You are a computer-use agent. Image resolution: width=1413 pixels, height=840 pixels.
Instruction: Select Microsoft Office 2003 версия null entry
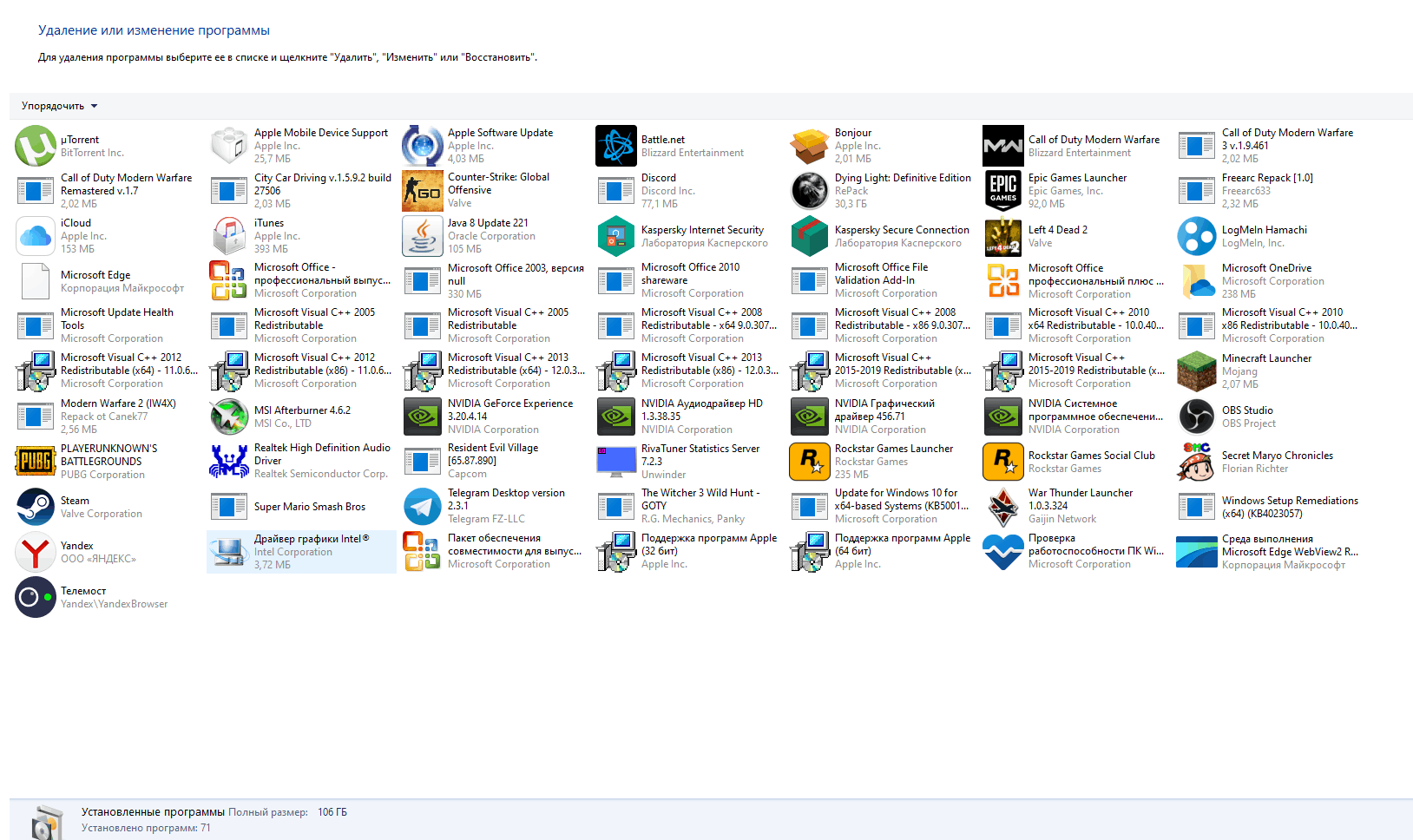click(x=496, y=281)
